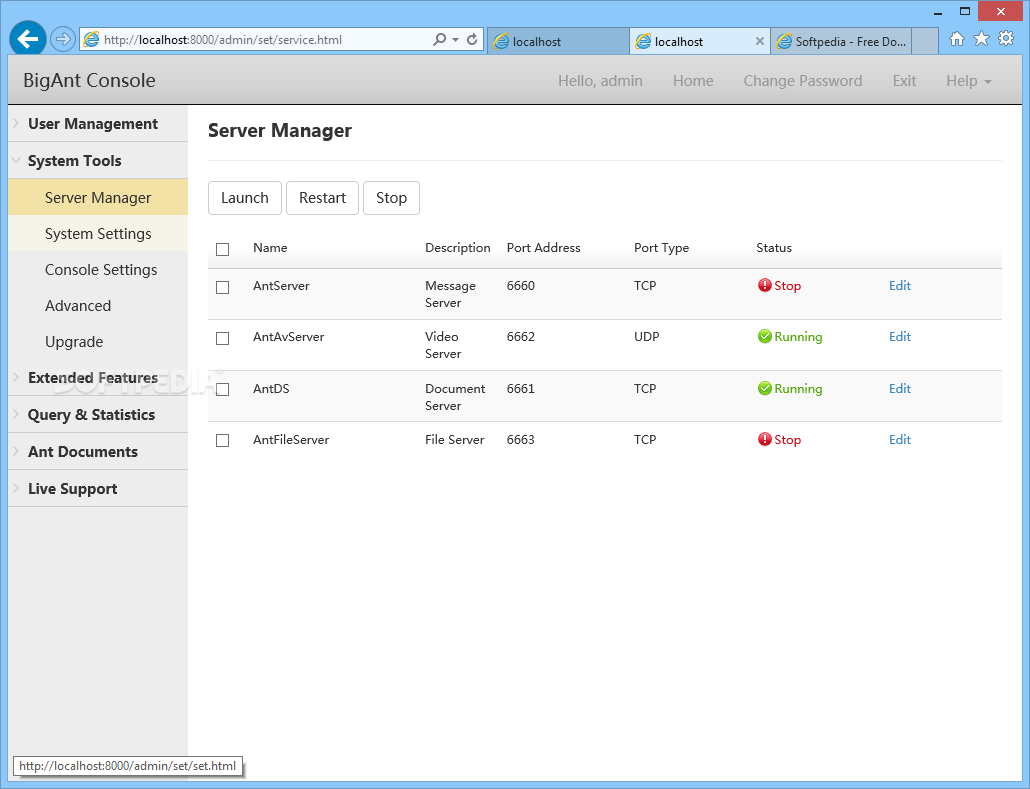
Task: Check the AntDS row checkbox
Action: coord(223,390)
